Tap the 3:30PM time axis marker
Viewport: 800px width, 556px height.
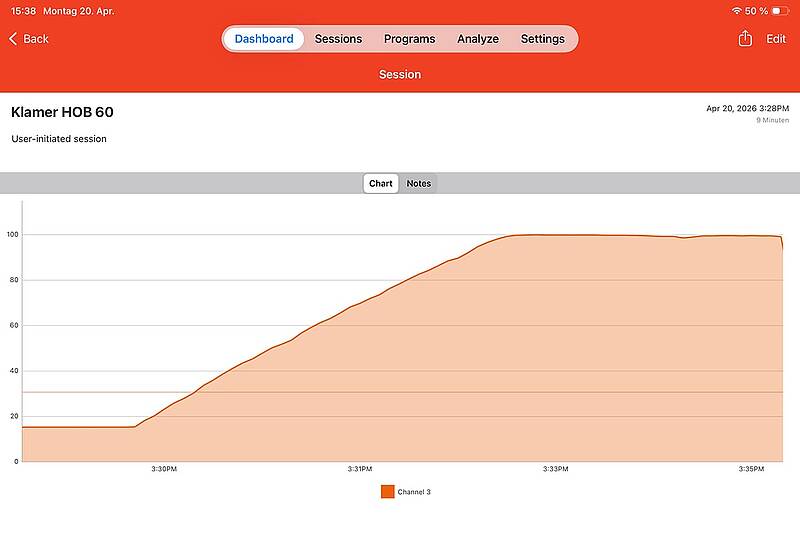coord(164,469)
